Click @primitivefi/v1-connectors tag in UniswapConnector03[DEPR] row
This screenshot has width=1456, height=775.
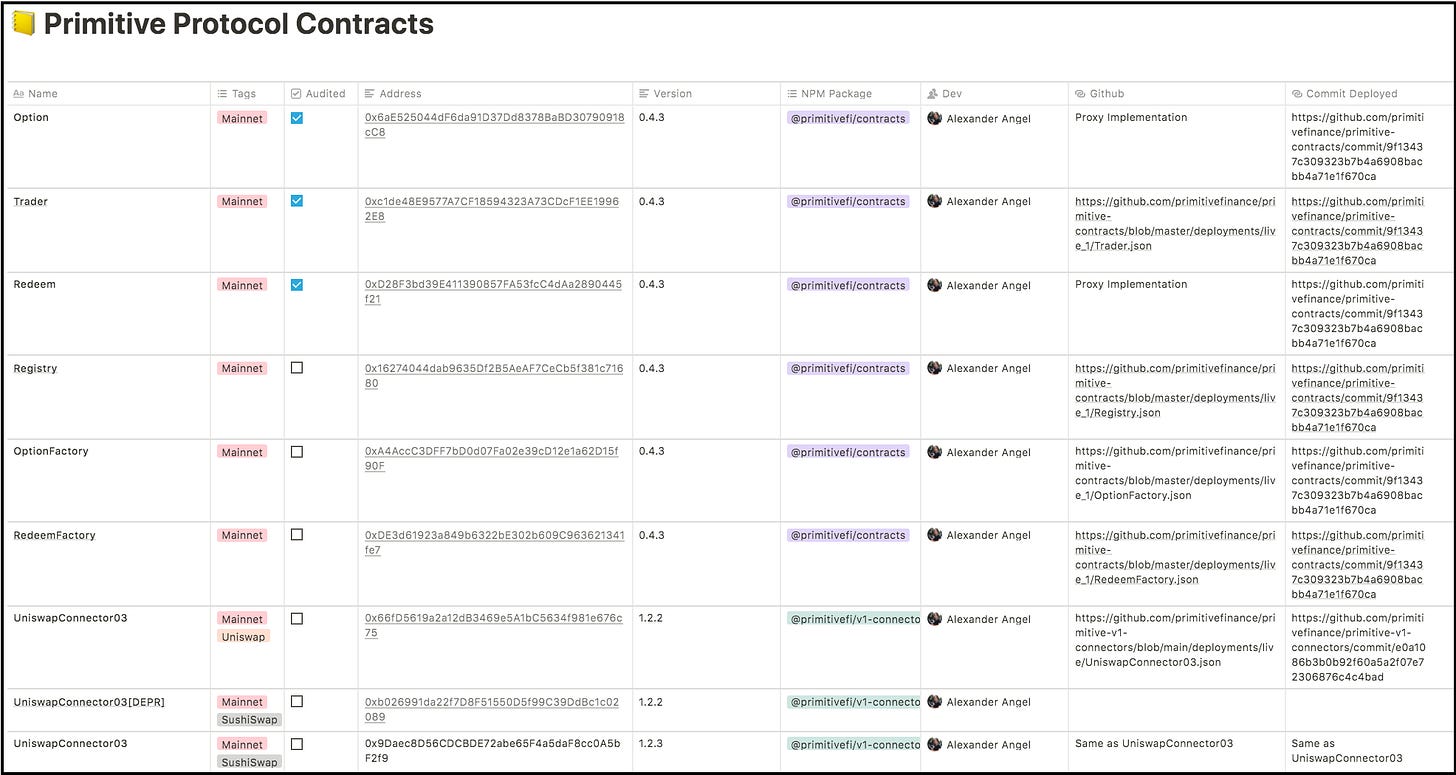[853, 702]
